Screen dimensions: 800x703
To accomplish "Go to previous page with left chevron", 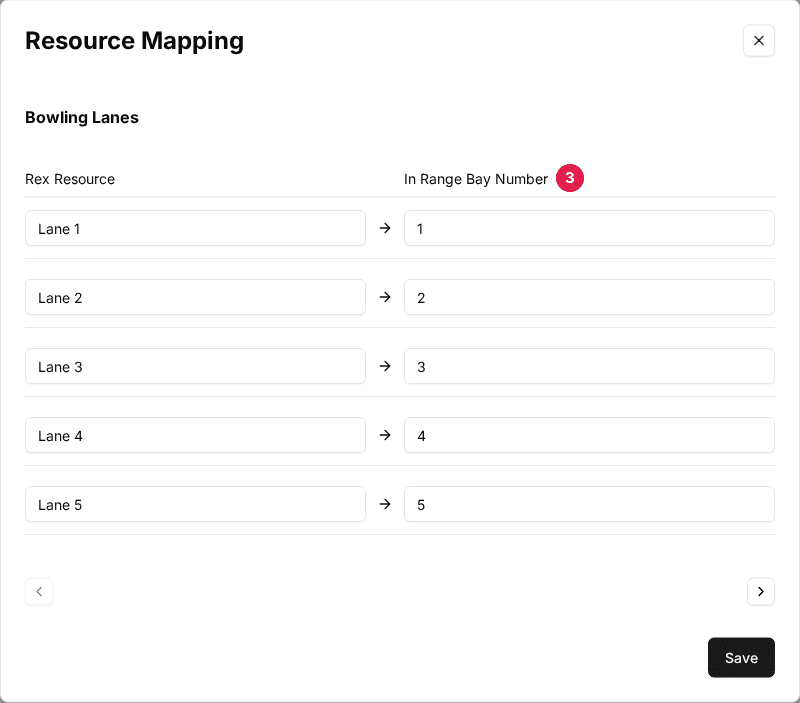I will [39, 591].
